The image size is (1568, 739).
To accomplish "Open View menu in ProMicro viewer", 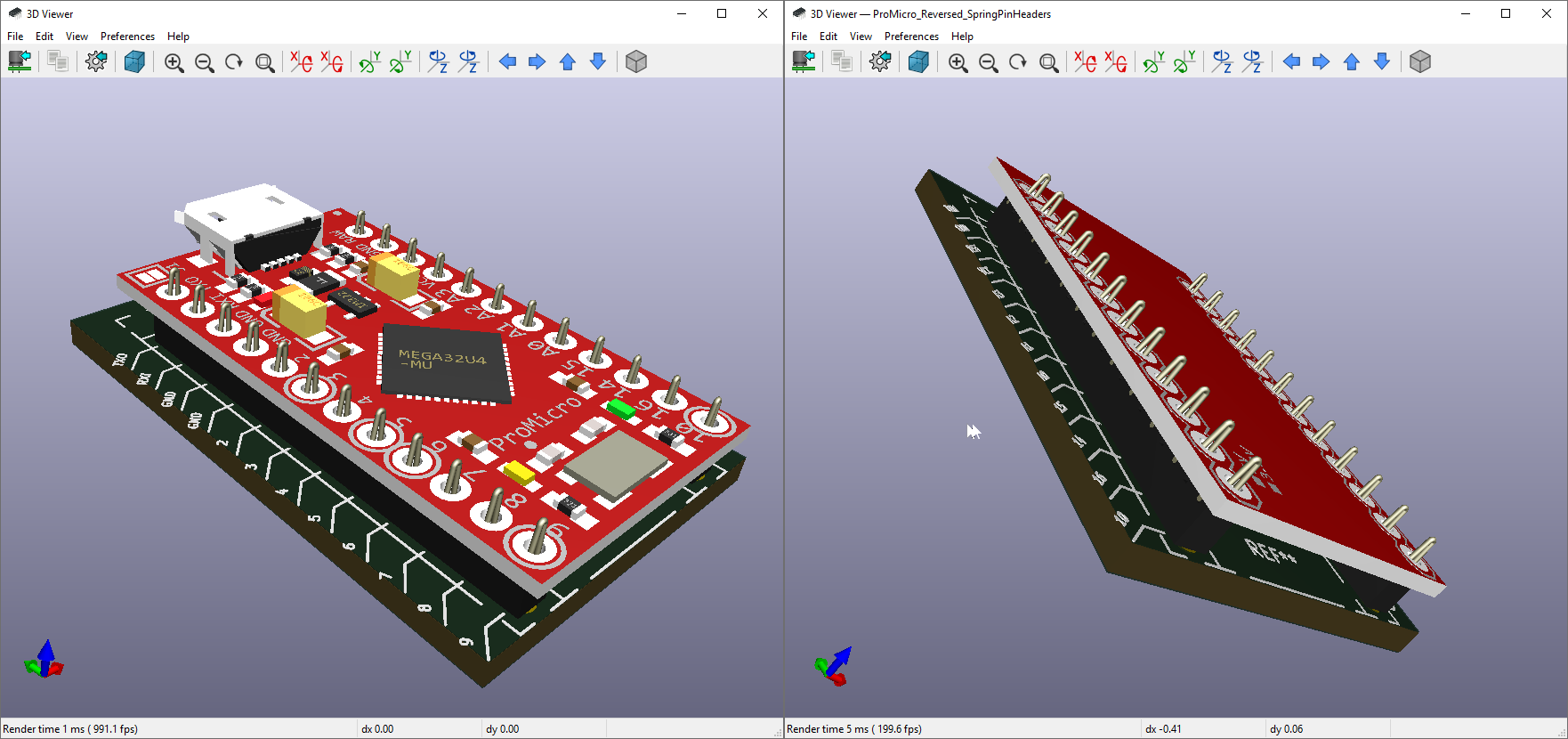I will coord(861,37).
